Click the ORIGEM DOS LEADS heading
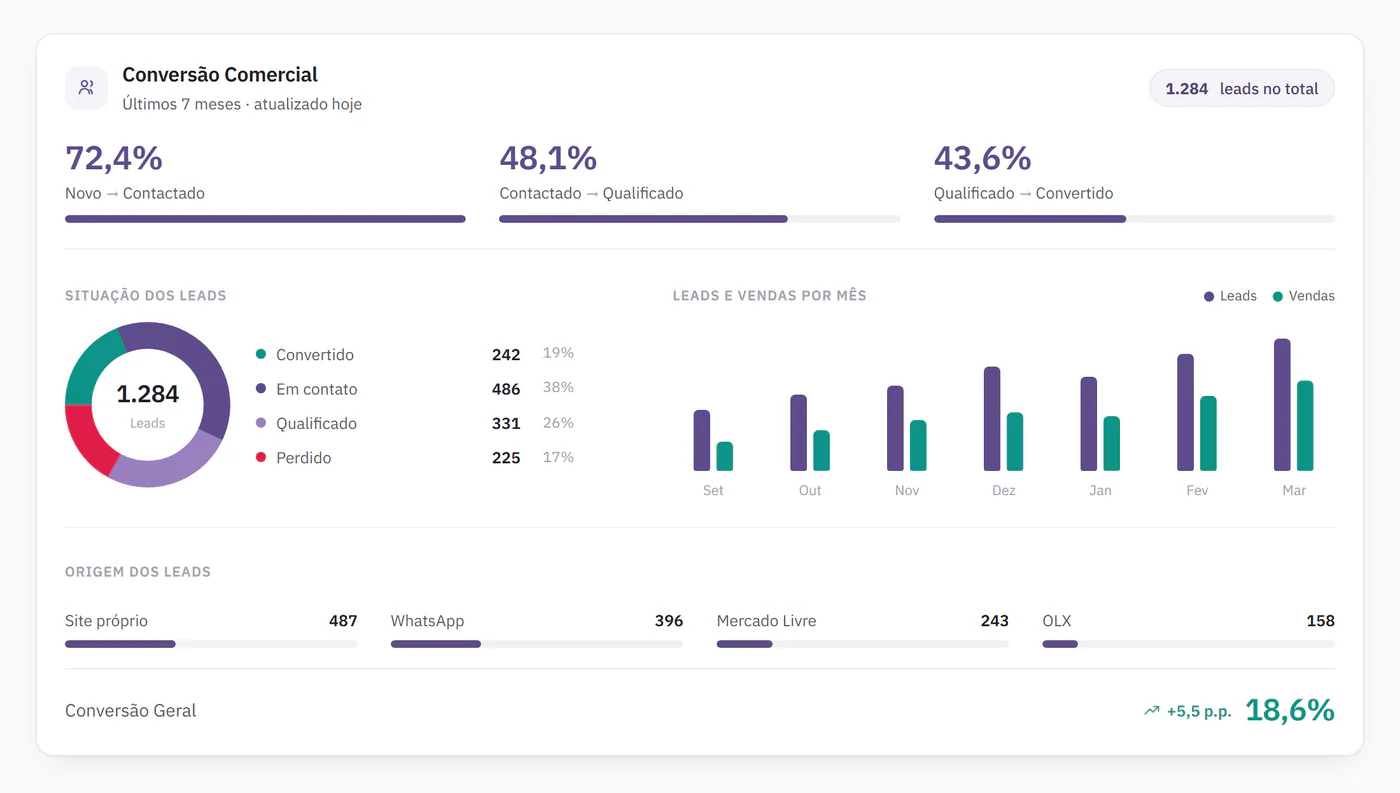The image size is (1400, 793). 138,572
